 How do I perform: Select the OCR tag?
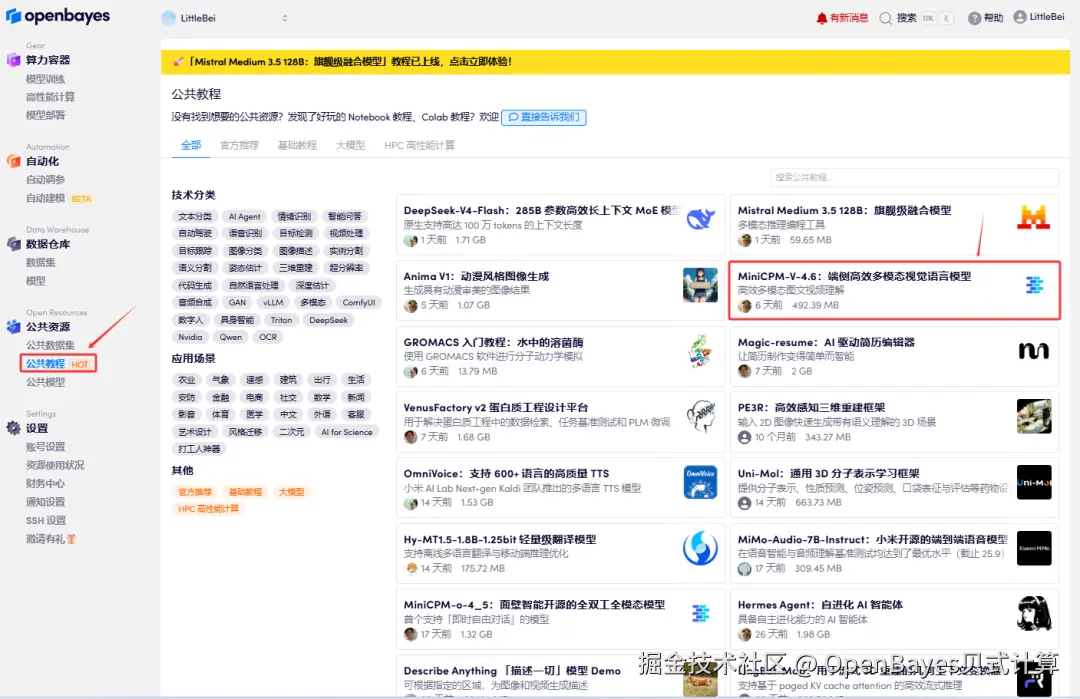[268, 337]
